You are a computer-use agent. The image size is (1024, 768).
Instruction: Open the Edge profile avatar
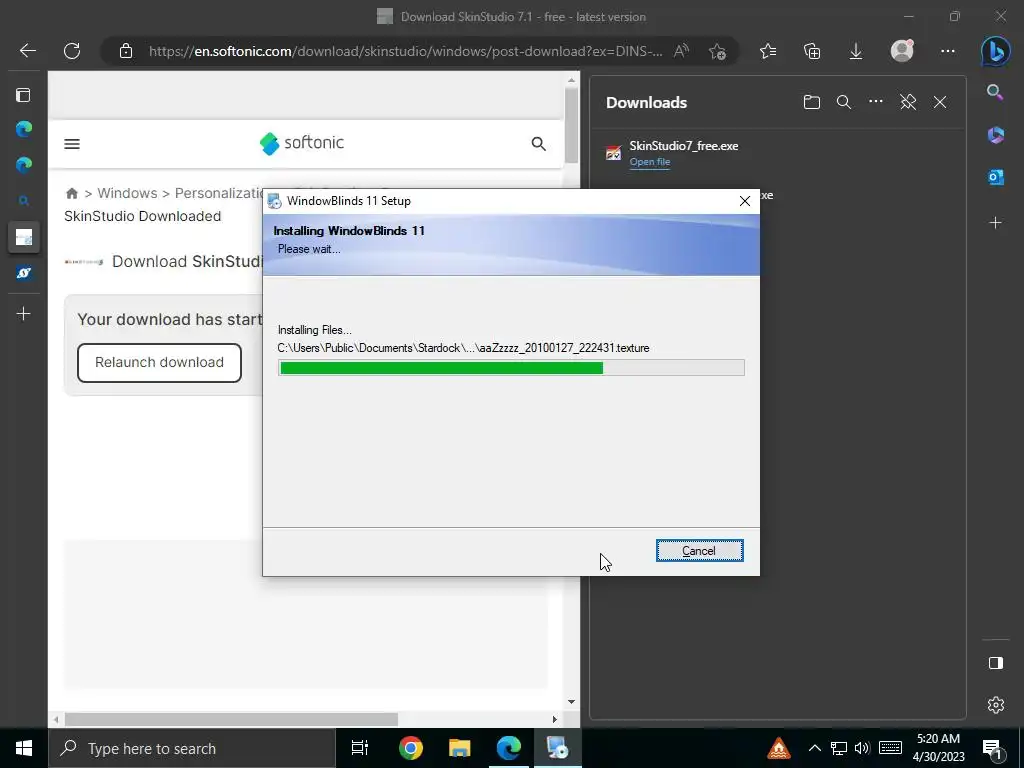click(902, 51)
